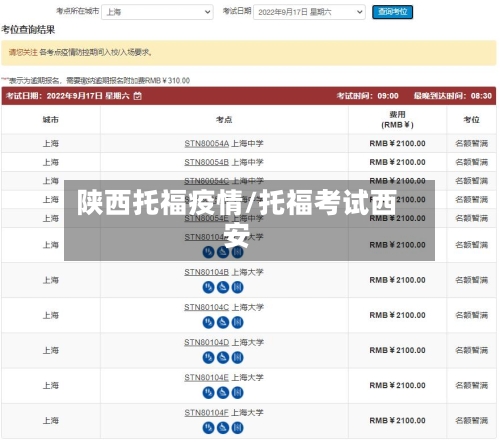This screenshot has height=442, width=500.
Task: Click the 请您关注 text in the yellow notice
Action: [23, 52]
